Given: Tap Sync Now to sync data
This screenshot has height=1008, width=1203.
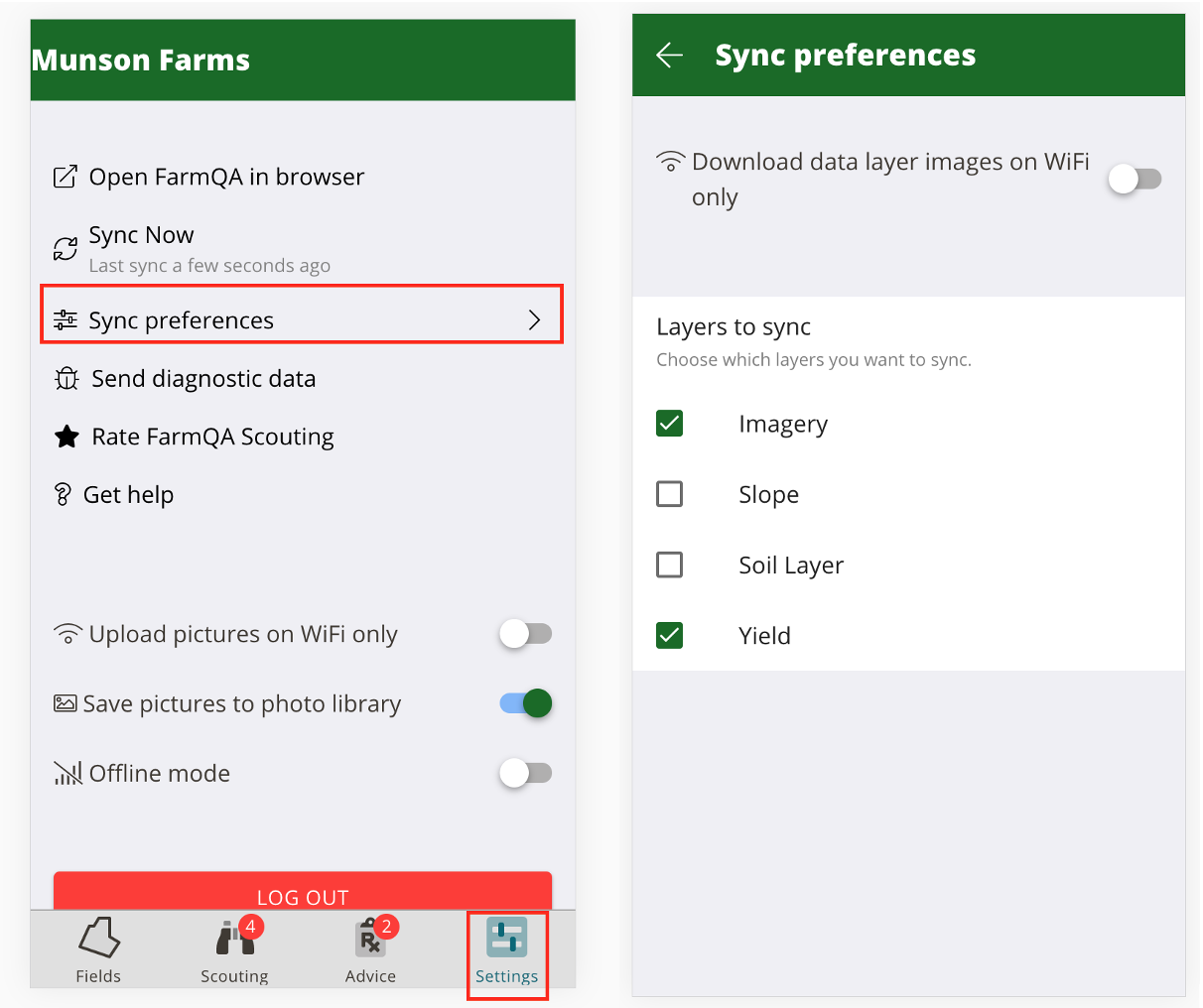Looking at the screenshot, I should (141, 235).
